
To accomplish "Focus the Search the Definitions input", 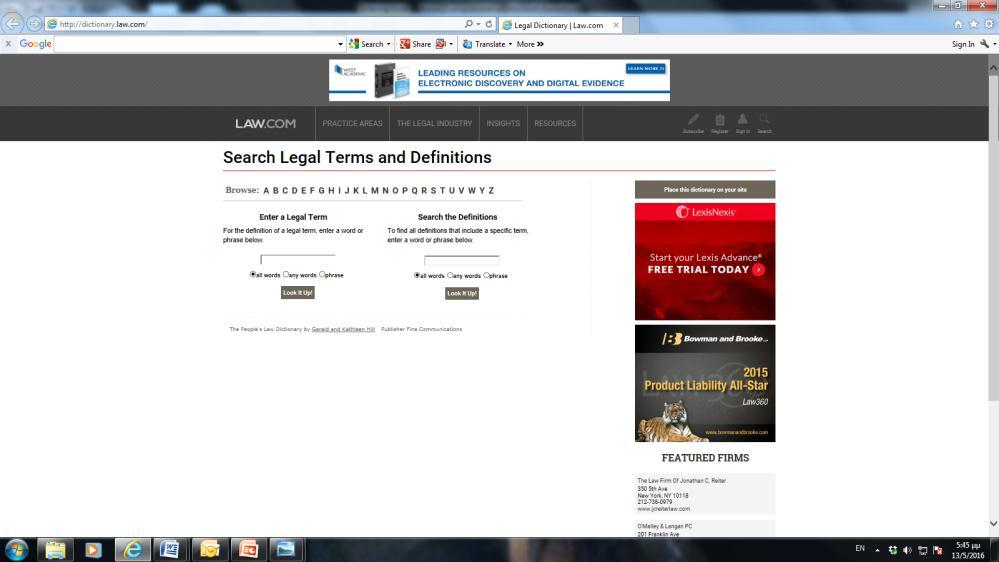I will pos(462,259).
